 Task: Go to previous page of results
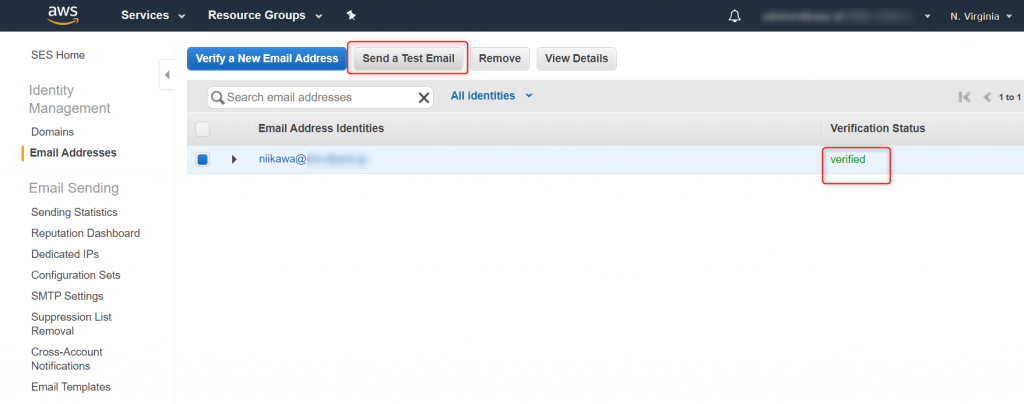coord(987,97)
